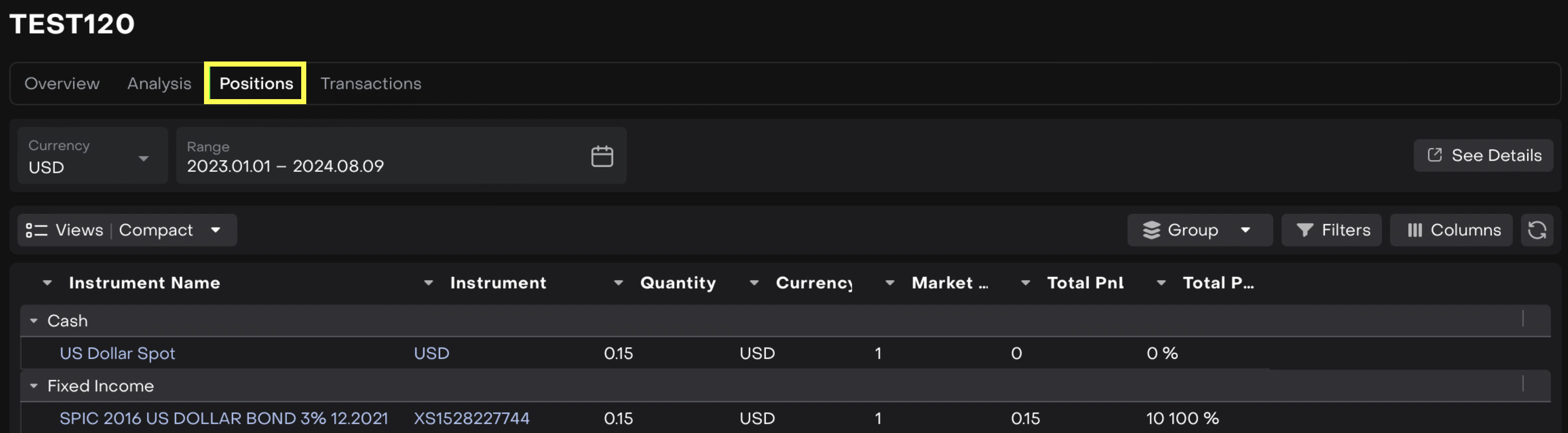
Task: Click the Filters funnel icon
Action: [1304, 230]
